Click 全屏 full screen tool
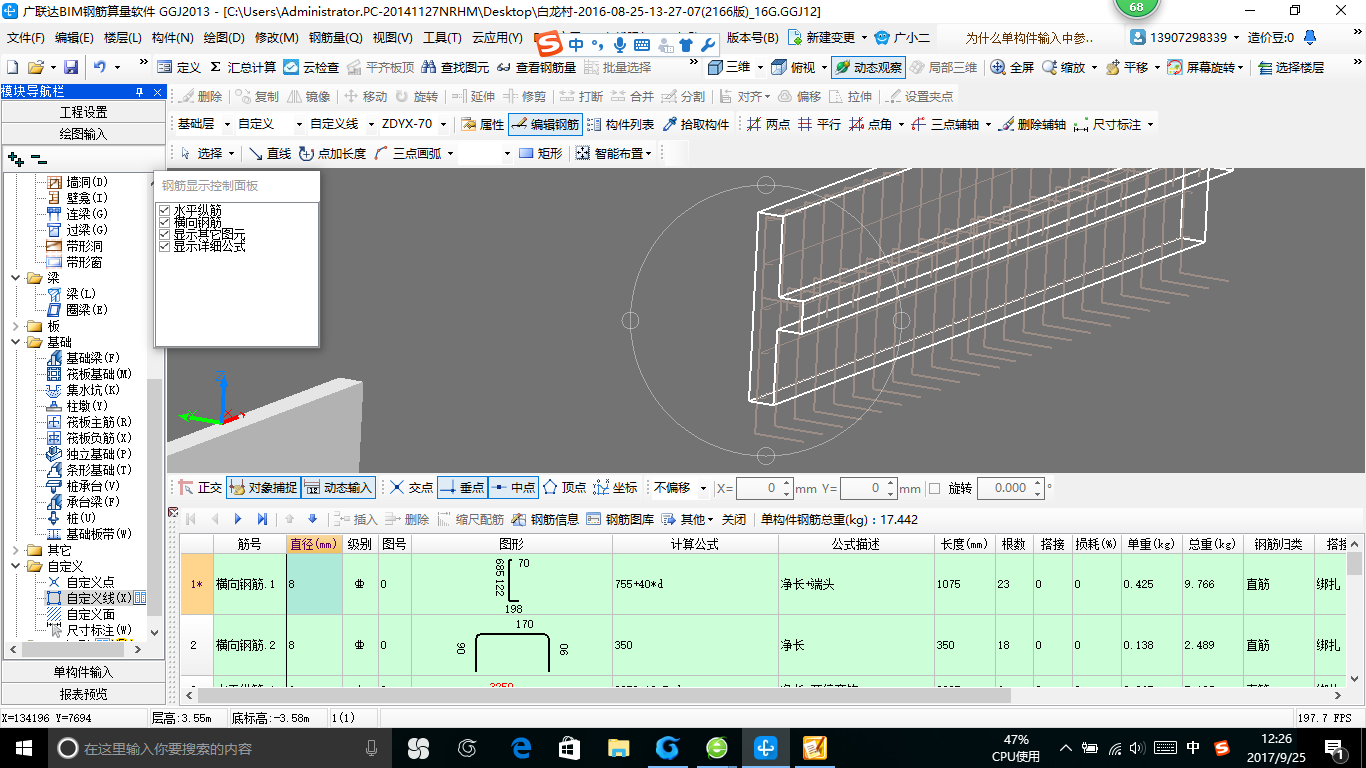 click(x=1012, y=67)
